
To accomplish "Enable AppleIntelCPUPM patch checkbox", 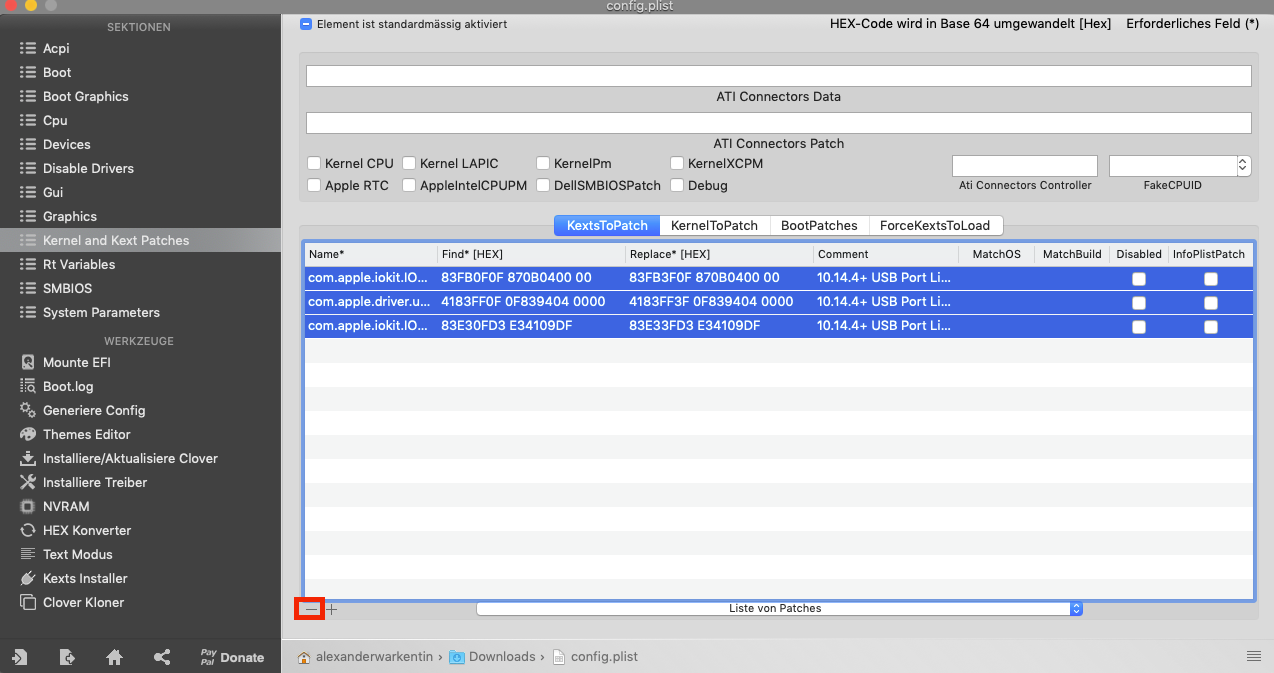I will click(409, 185).
